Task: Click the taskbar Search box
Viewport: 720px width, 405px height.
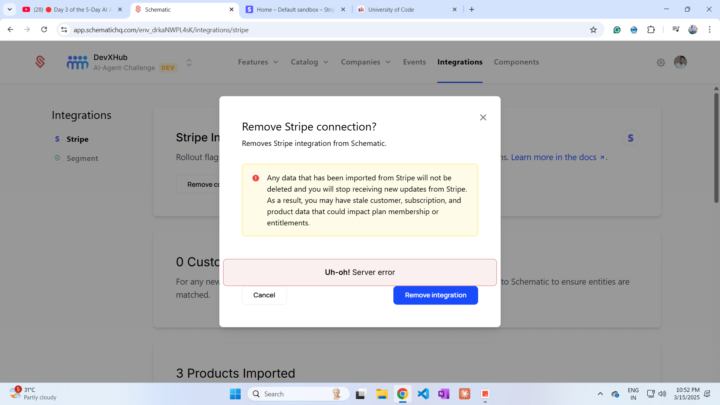Action: (298, 394)
